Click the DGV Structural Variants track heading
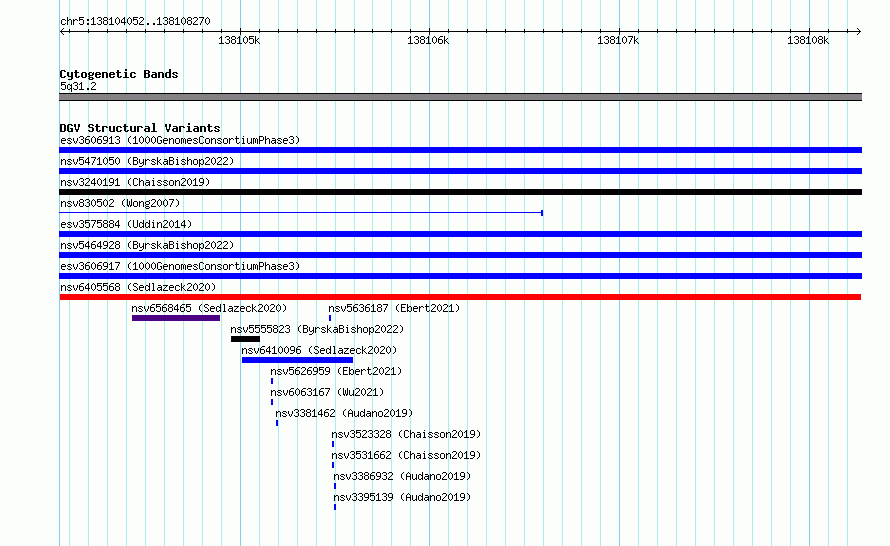Screen dimensions: 890x546 (140, 128)
